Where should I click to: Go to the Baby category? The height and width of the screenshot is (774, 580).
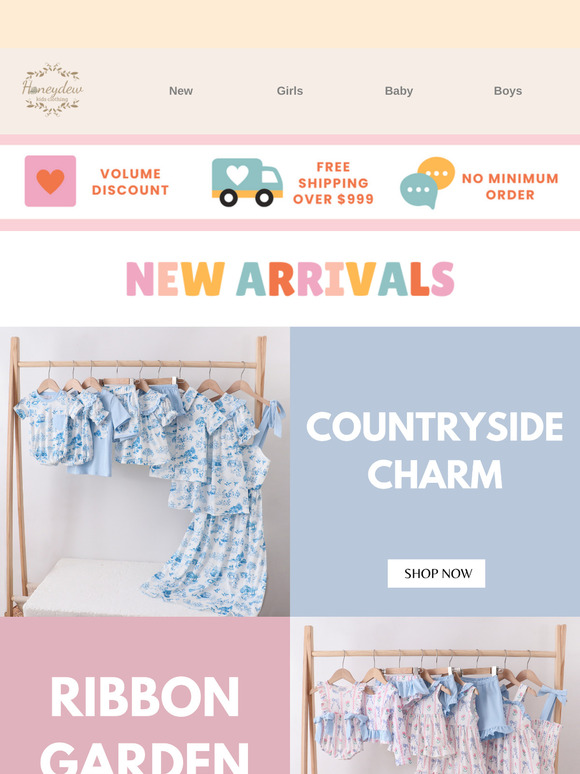(399, 91)
